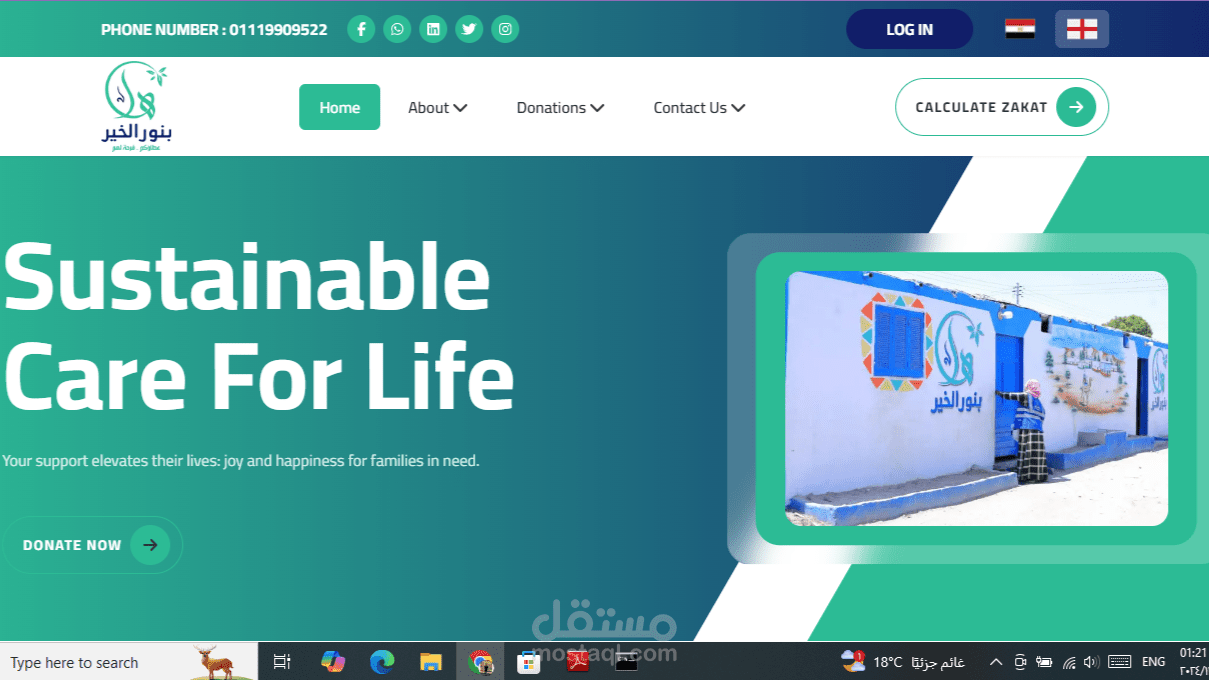Click the Calculate Zakat button

[x=1002, y=107]
